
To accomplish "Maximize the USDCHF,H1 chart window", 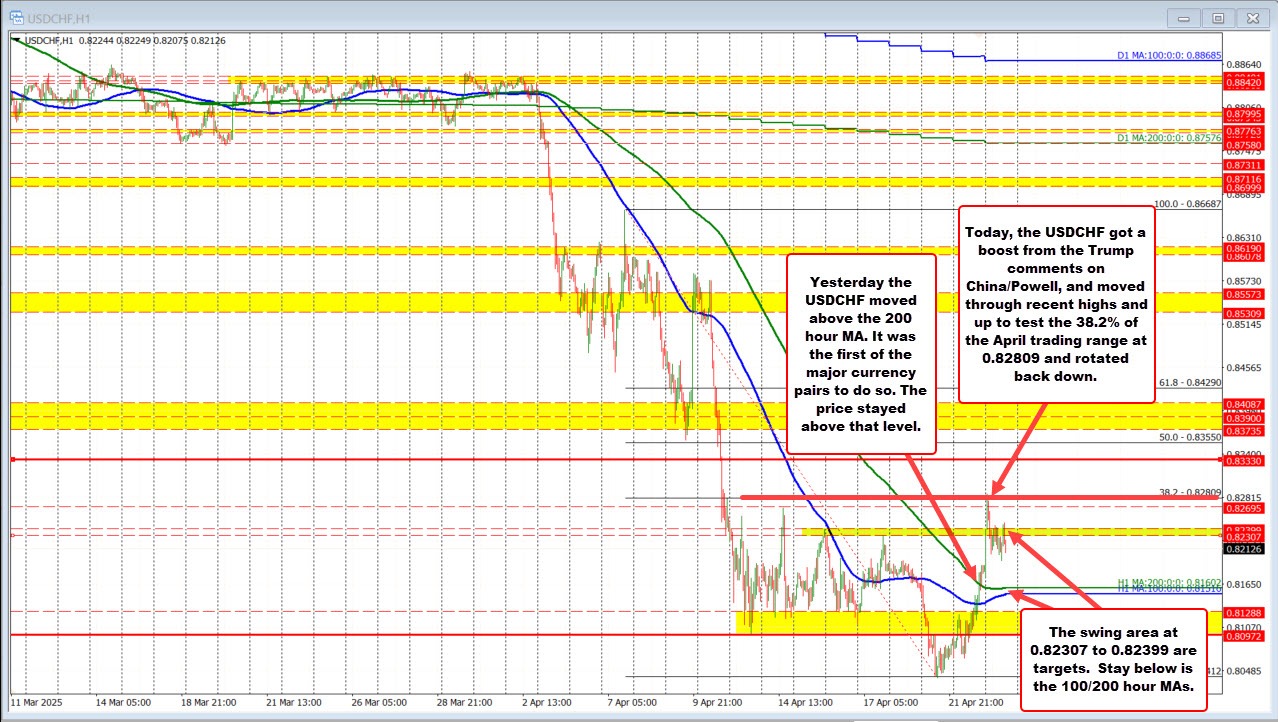I will tap(1217, 17).
